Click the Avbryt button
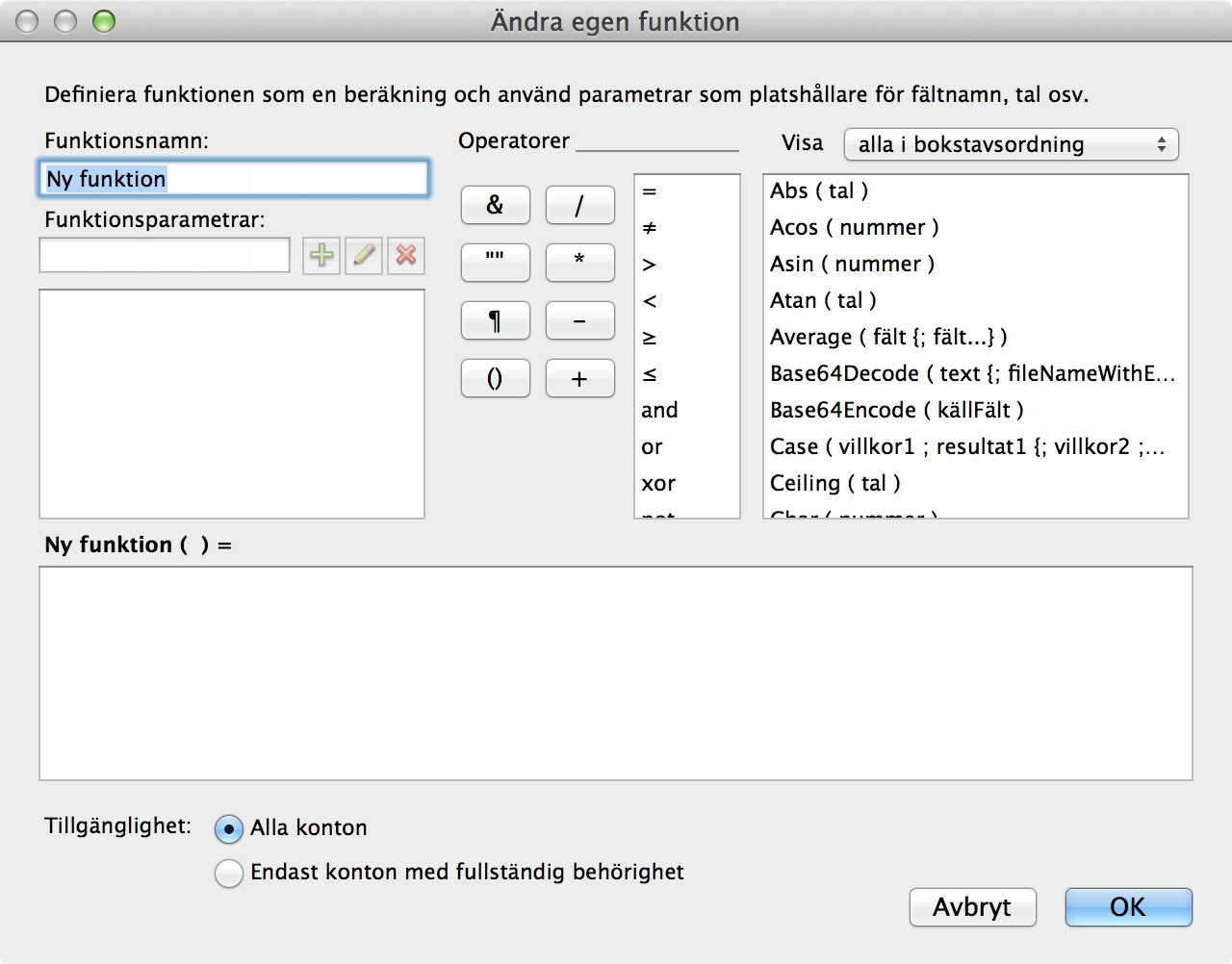1232x964 pixels. (972, 907)
